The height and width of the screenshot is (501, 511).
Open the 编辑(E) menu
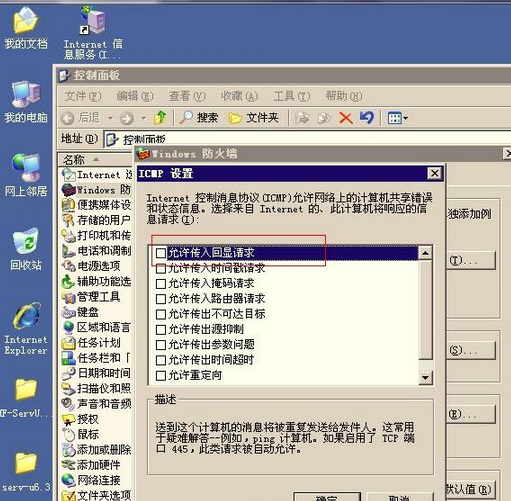pyautogui.click(x=135, y=96)
